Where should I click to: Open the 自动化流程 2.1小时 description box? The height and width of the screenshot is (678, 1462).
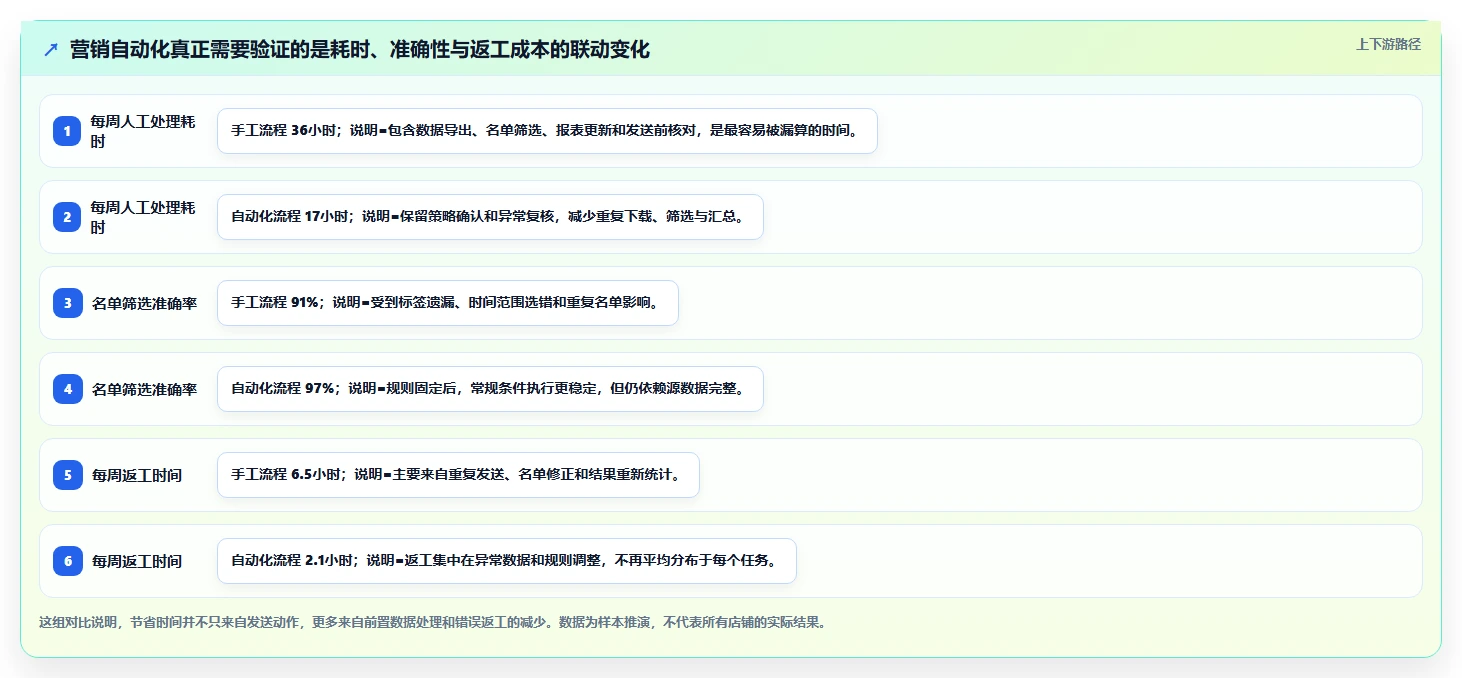[507, 561]
